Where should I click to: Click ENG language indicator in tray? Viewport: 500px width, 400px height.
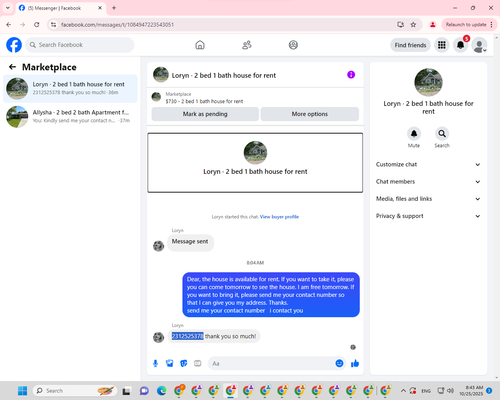(x=426, y=391)
